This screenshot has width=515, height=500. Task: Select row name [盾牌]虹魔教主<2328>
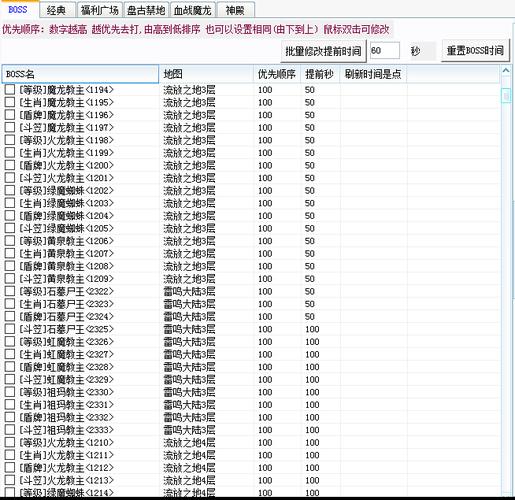(66, 367)
